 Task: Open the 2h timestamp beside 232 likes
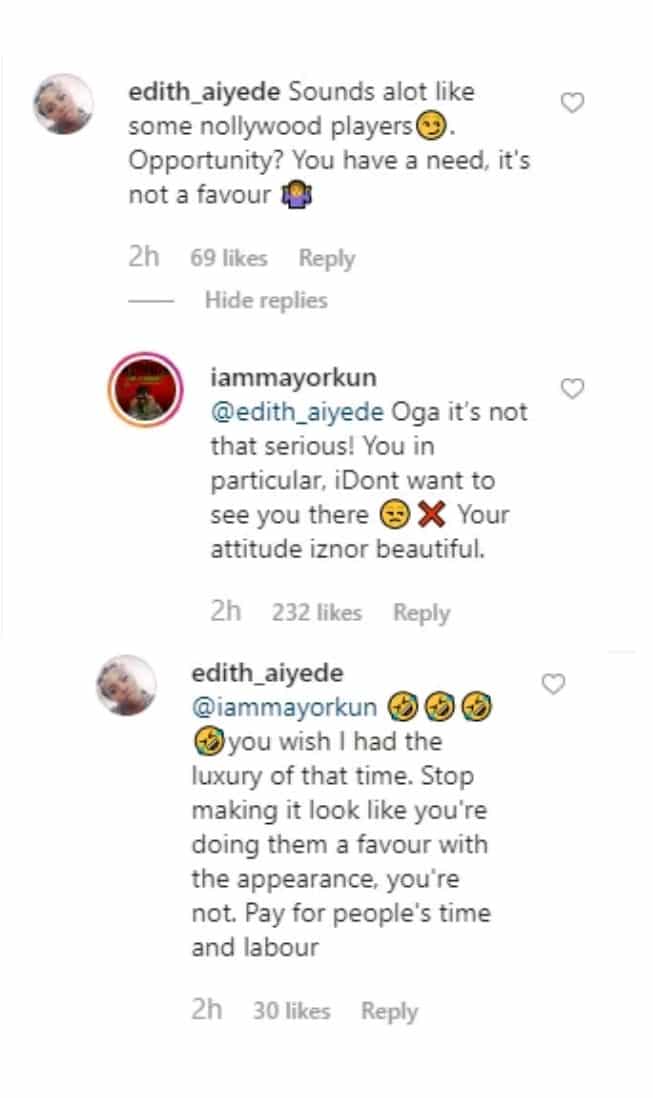pyautogui.click(x=226, y=611)
